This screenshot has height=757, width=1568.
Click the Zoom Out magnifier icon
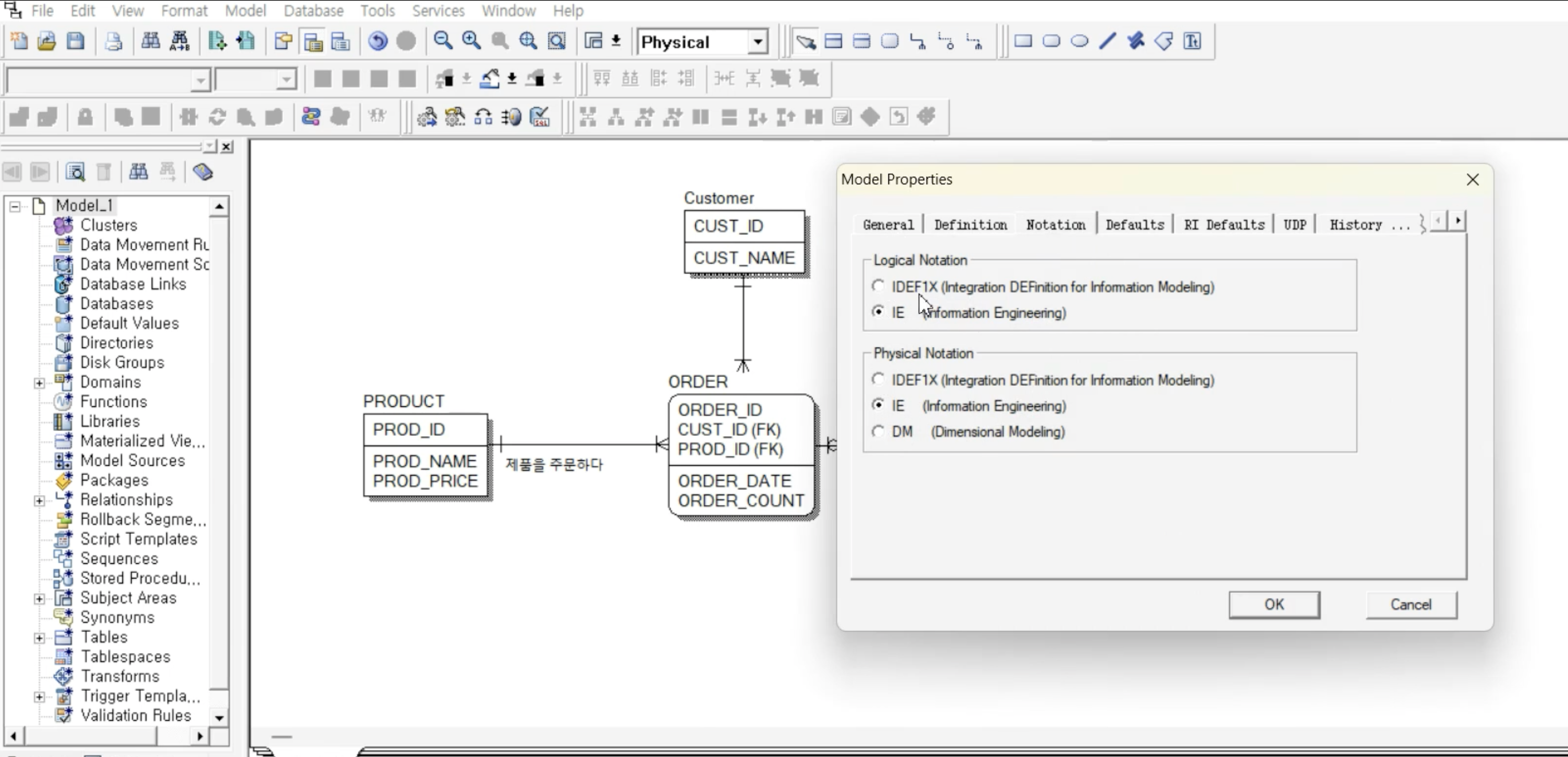coord(442,41)
